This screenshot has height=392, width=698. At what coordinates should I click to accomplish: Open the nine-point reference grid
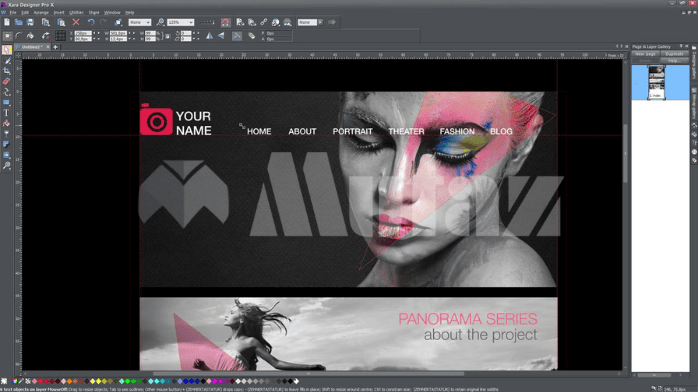(x=60, y=36)
